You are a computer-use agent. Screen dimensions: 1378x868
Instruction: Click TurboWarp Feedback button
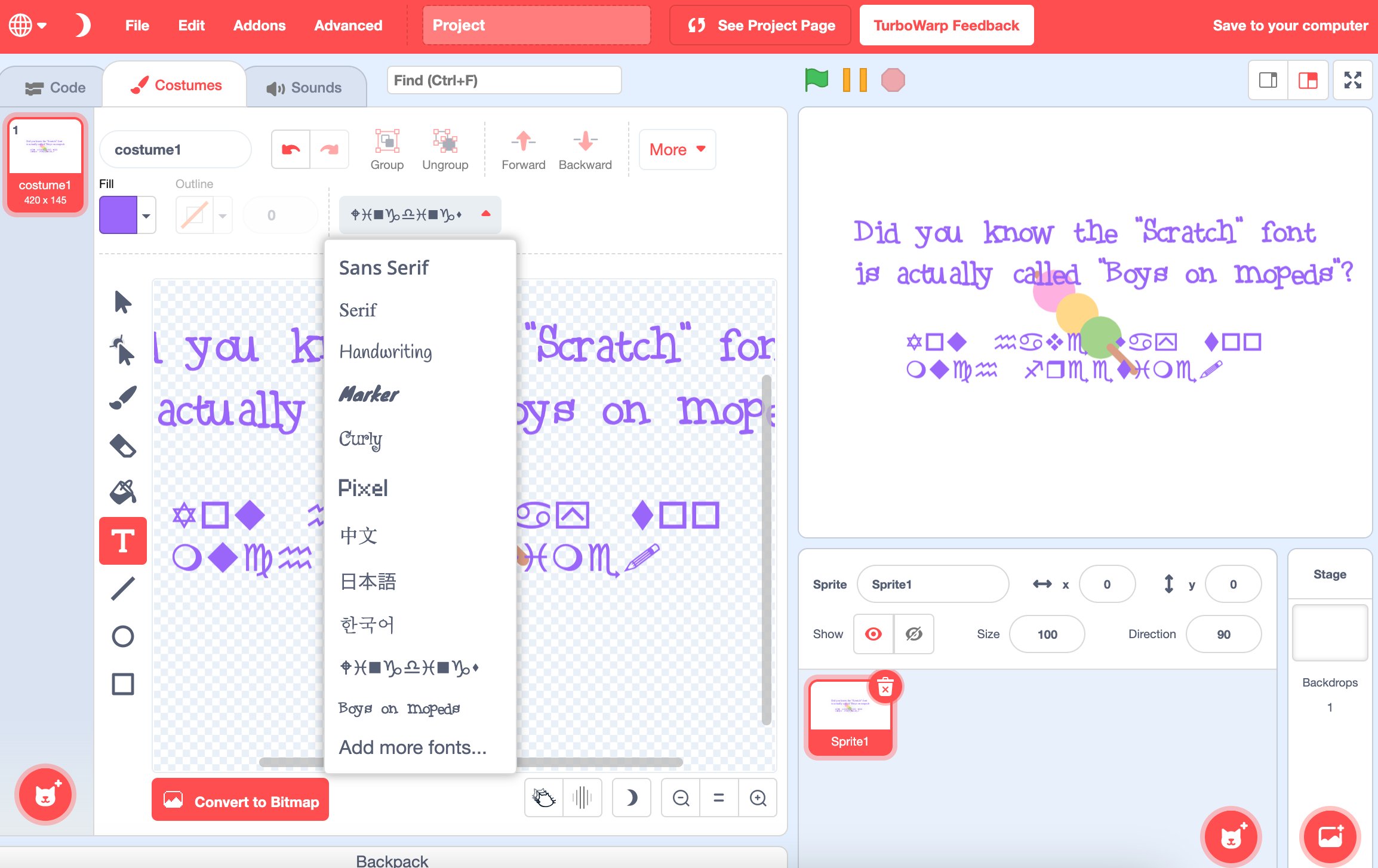point(946,26)
